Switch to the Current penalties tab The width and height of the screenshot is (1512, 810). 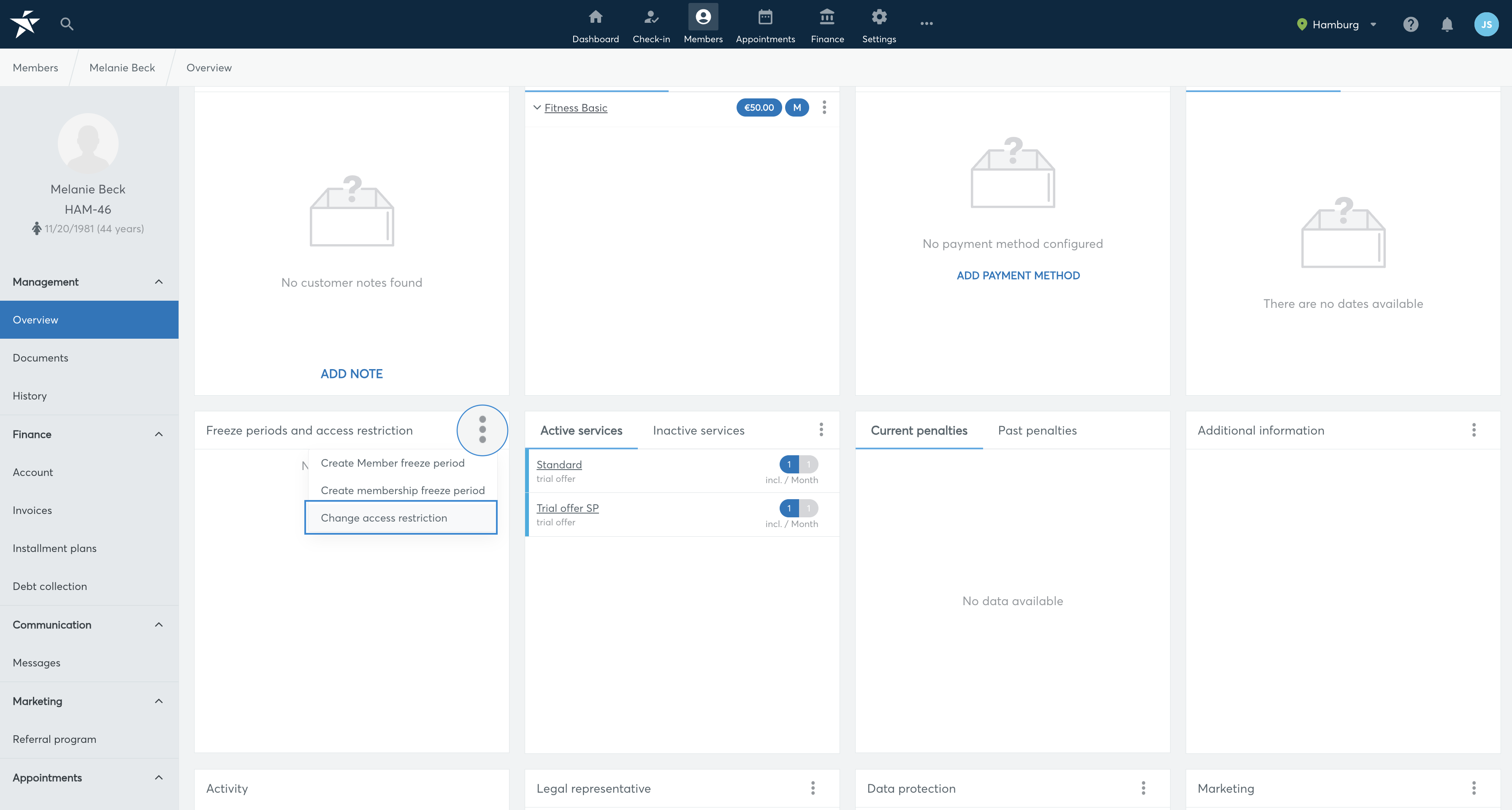click(919, 431)
